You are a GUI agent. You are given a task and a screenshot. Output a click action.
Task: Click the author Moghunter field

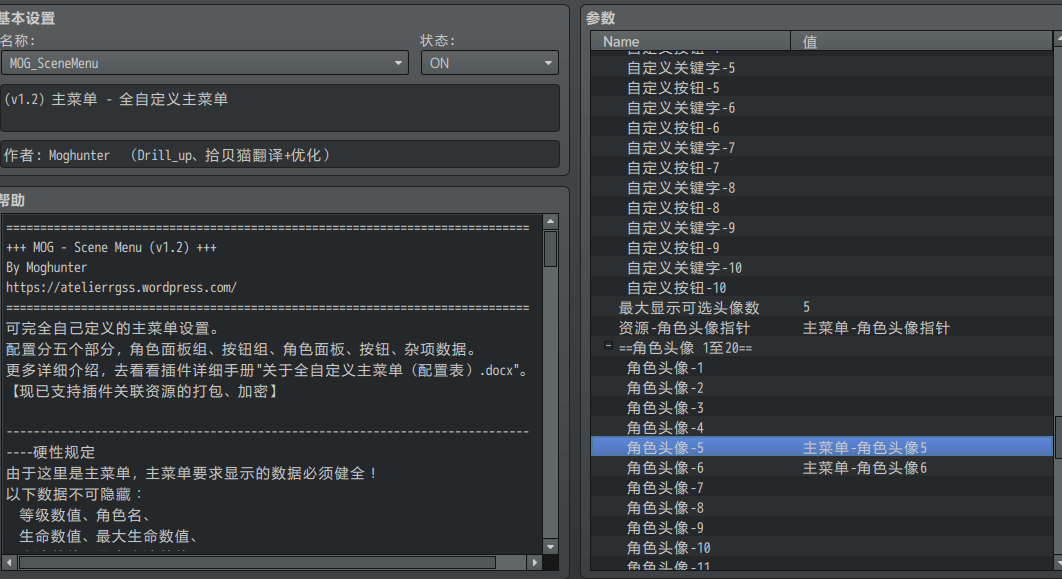pyautogui.click(x=280, y=155)
